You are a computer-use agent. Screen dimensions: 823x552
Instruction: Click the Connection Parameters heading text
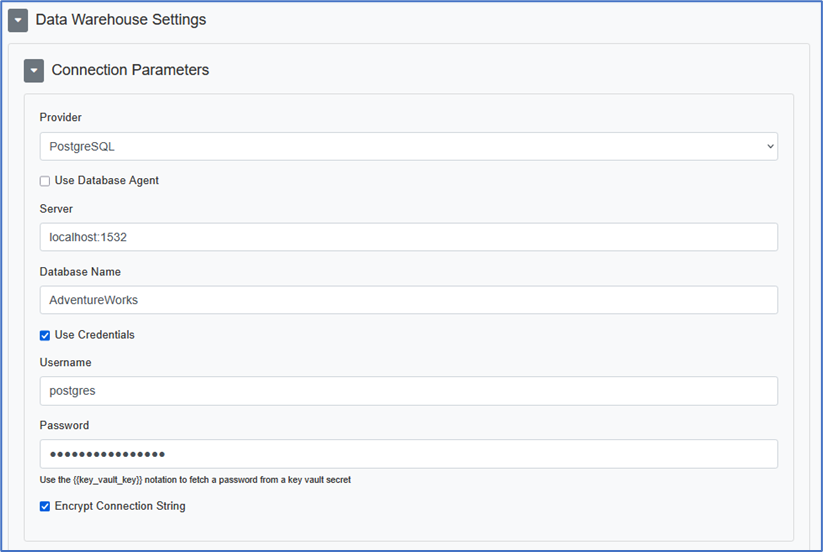point(130,70)
